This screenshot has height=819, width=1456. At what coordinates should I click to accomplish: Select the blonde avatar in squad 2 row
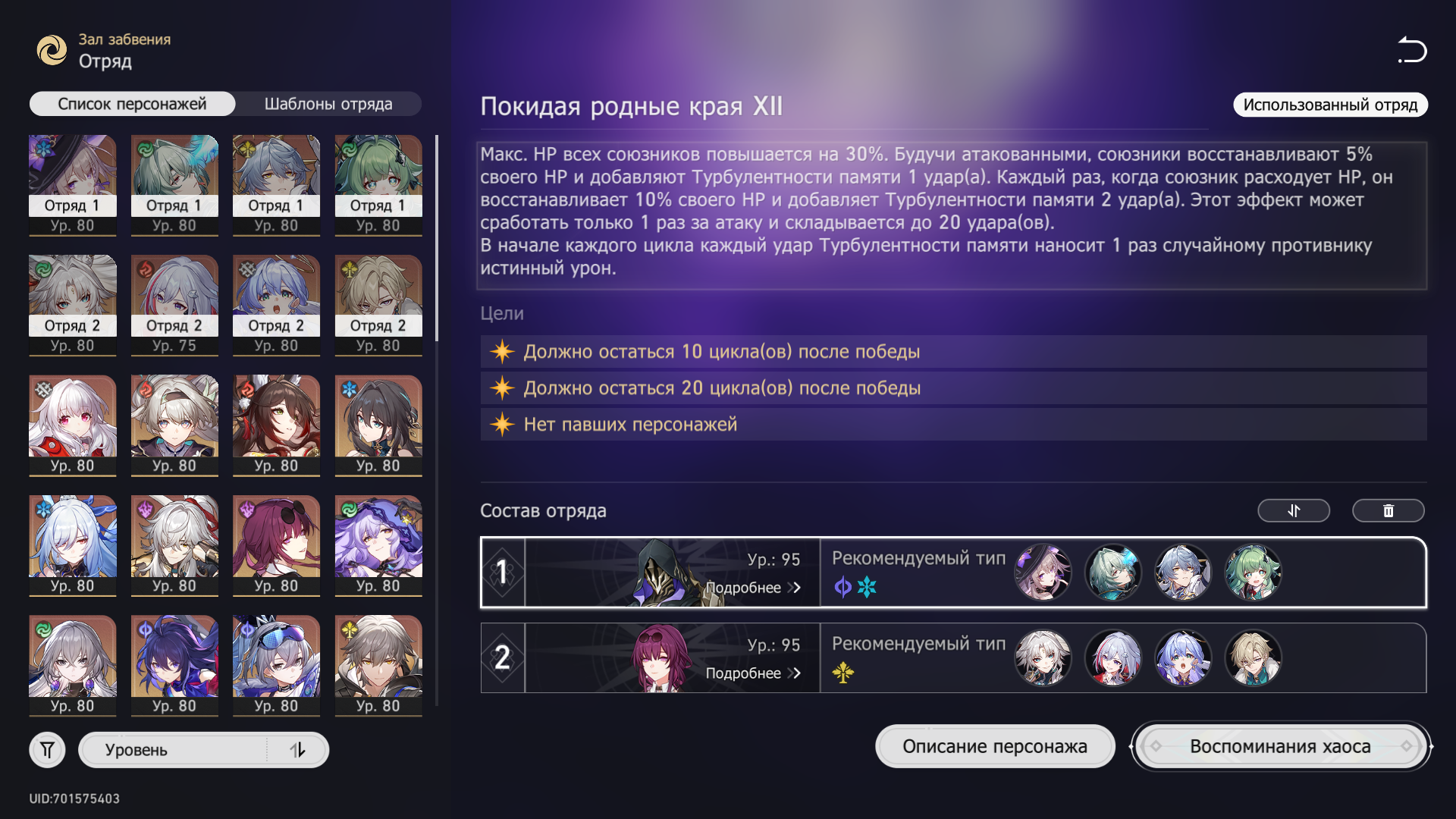[1252, 658]
